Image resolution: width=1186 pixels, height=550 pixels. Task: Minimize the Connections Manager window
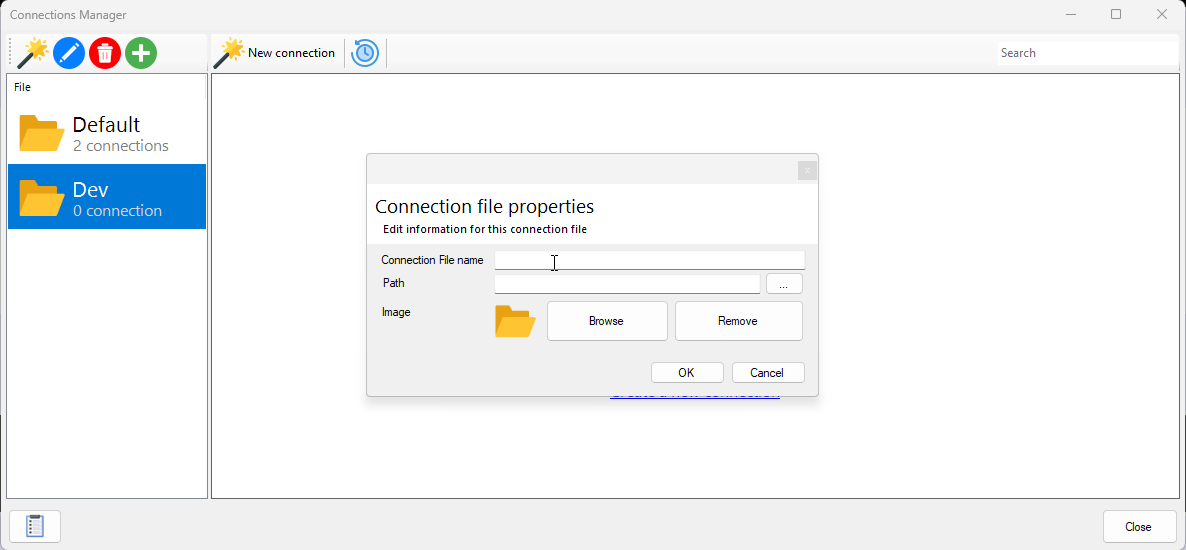[1070, 14]
